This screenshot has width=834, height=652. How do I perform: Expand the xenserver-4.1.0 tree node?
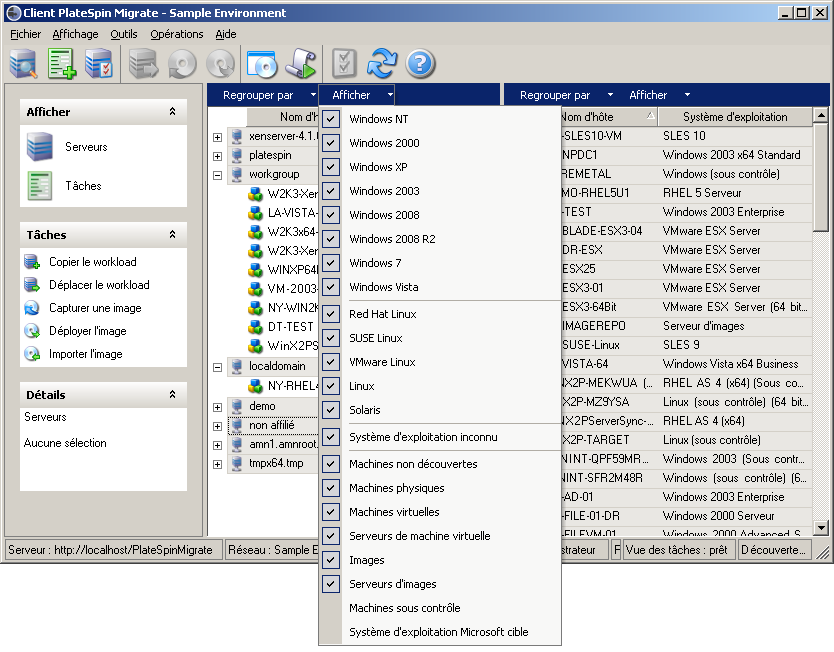tap(218, 136)
